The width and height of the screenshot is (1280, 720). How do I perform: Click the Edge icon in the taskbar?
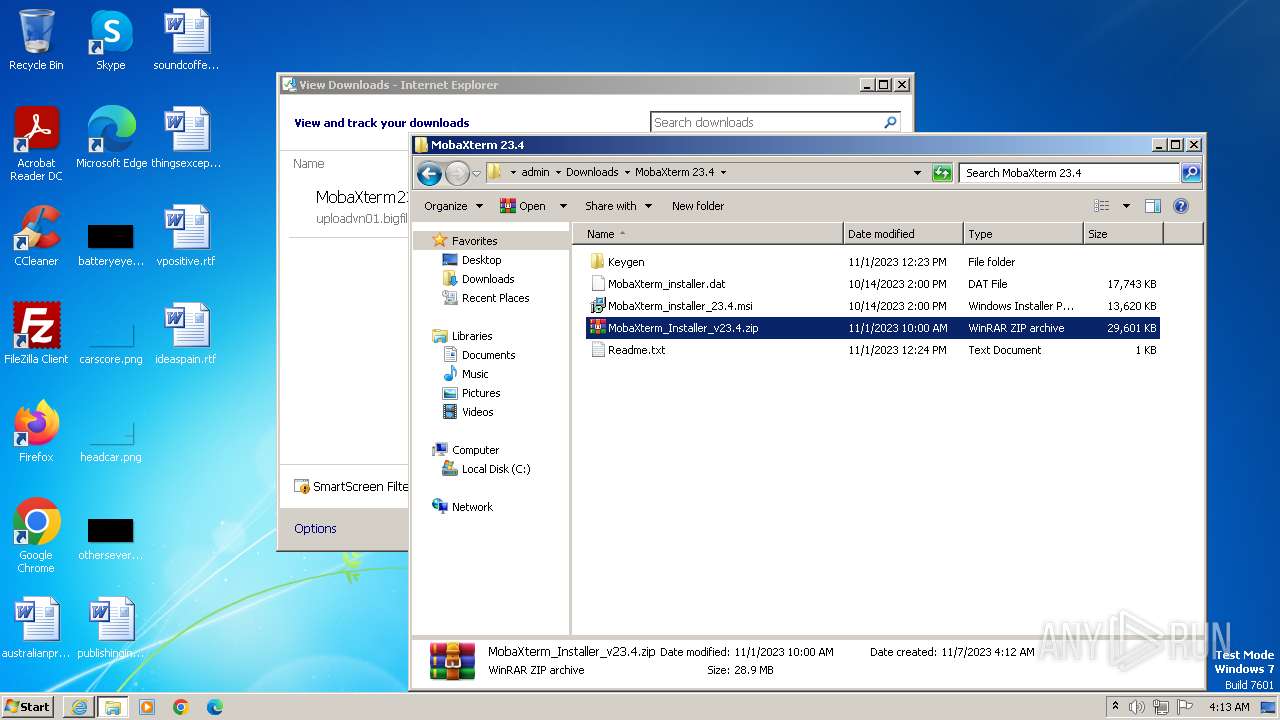(x=214, y=707)
